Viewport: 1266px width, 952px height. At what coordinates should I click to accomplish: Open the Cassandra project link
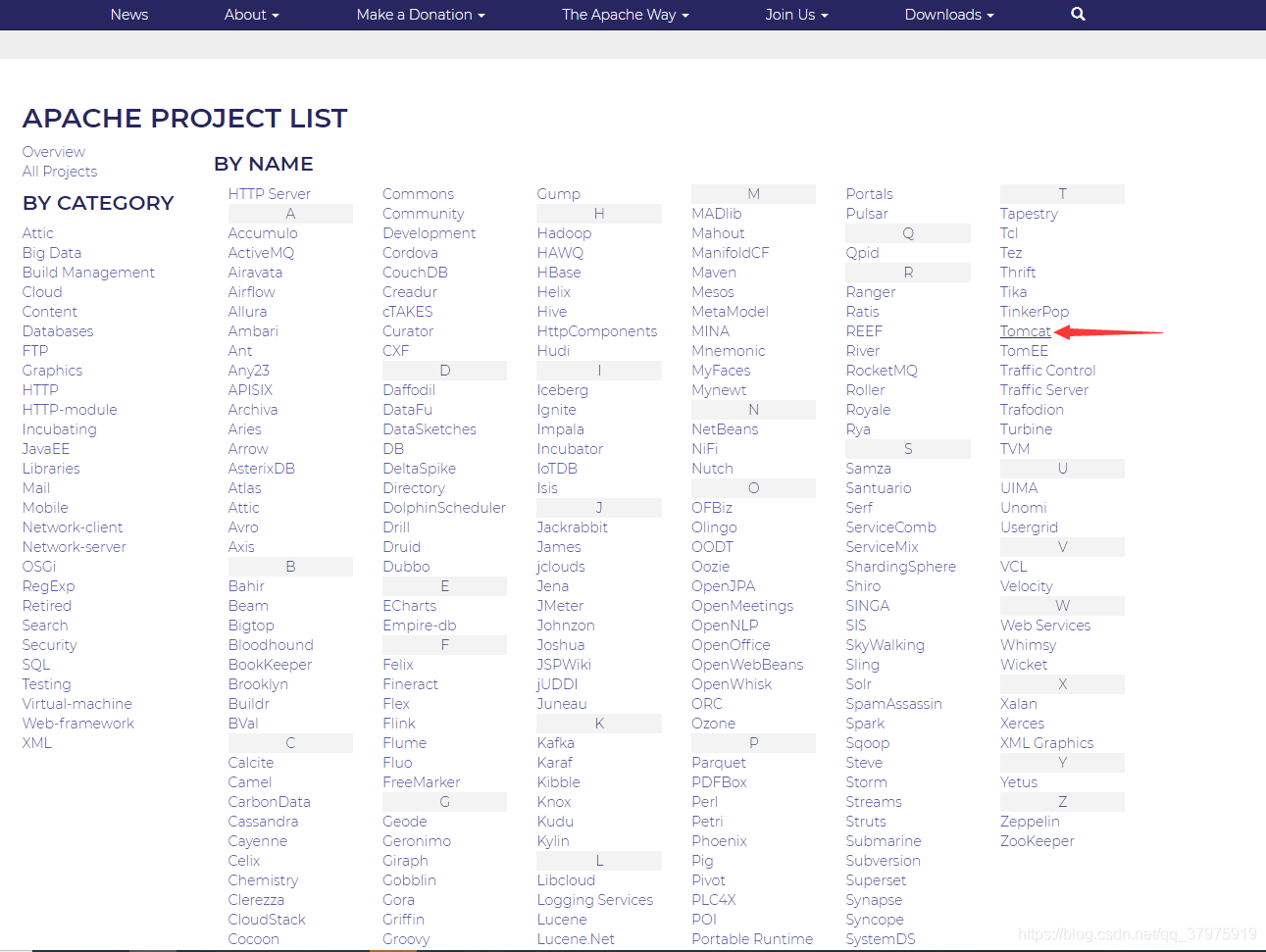point(263,822)
